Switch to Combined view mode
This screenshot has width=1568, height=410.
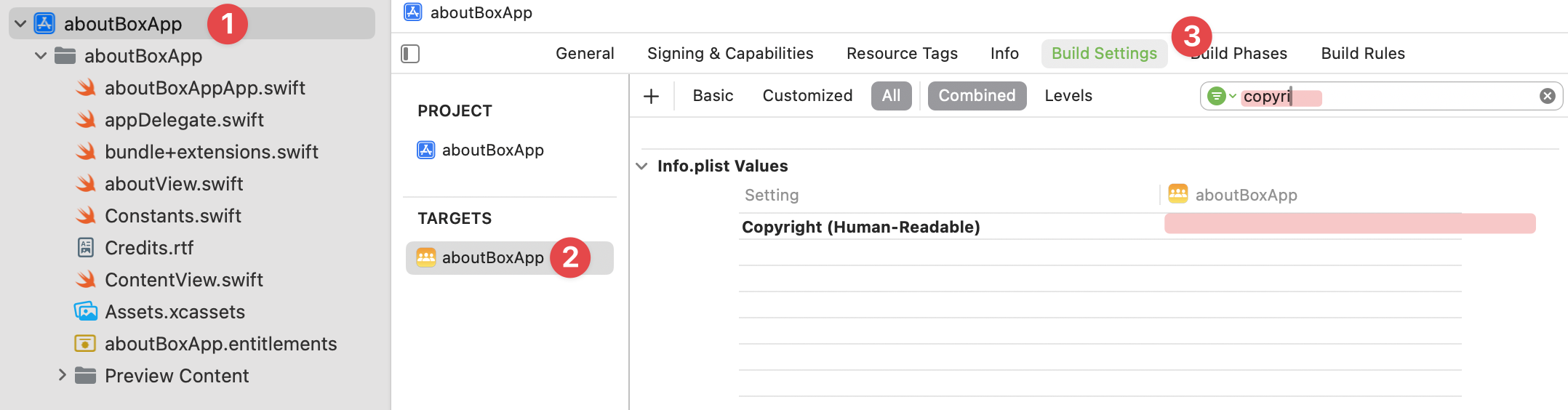(977, 96)
